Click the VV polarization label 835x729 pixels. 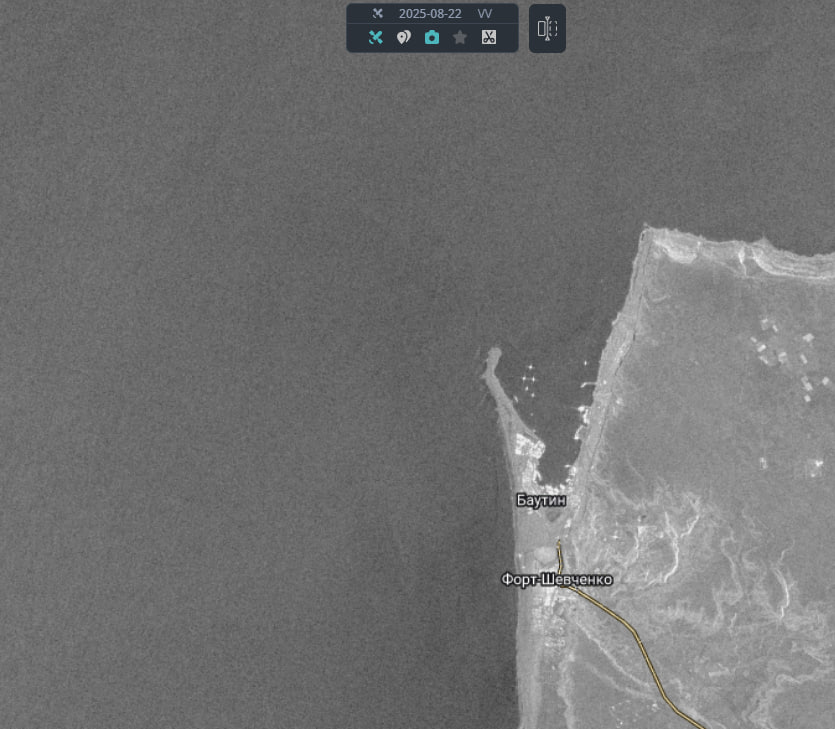pos(485,14)
